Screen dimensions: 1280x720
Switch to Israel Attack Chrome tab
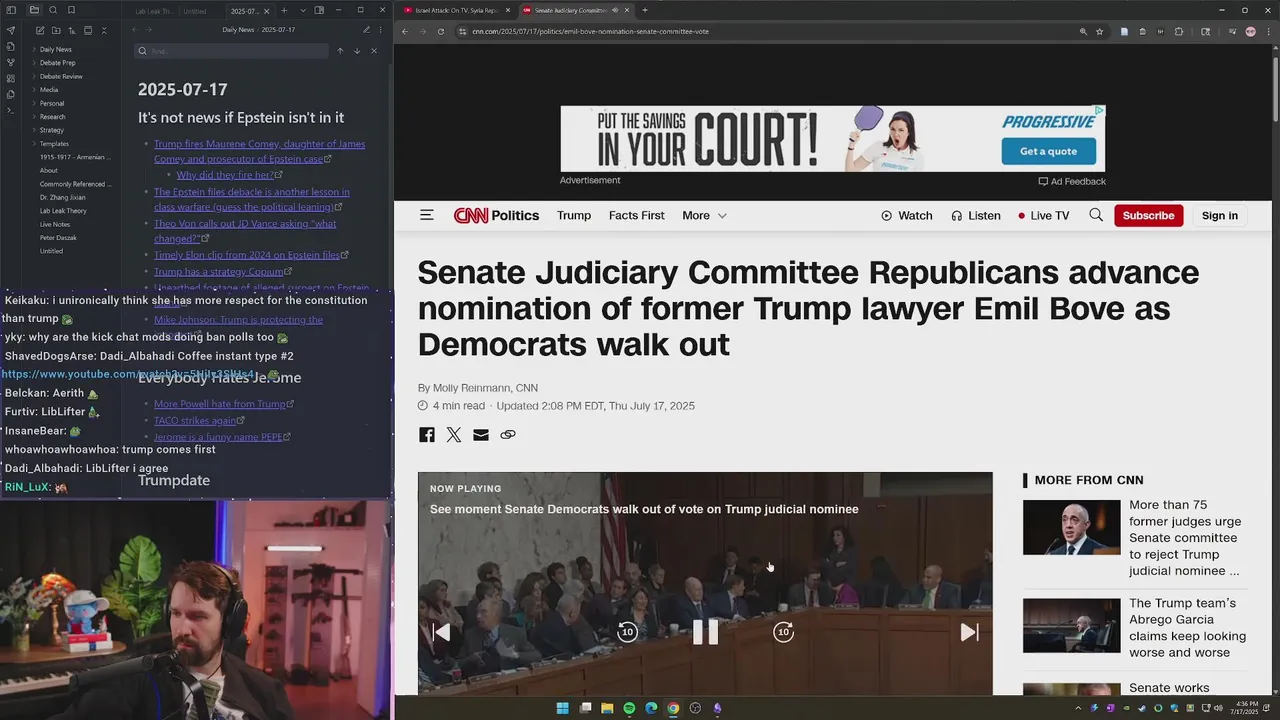click(x=455, y=10)
